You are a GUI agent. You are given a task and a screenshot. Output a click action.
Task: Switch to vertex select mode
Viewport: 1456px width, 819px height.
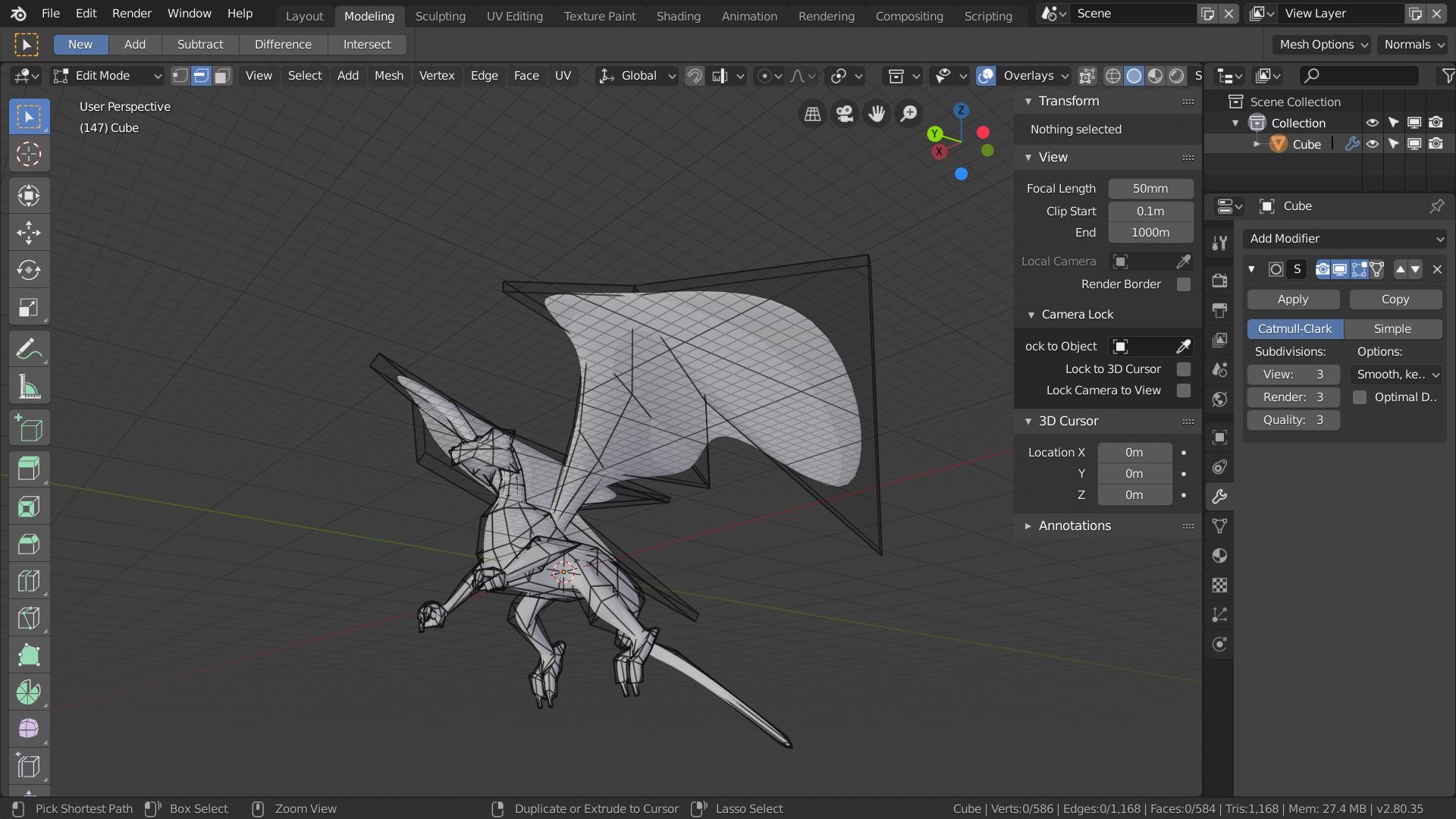[x=180, y=76]
